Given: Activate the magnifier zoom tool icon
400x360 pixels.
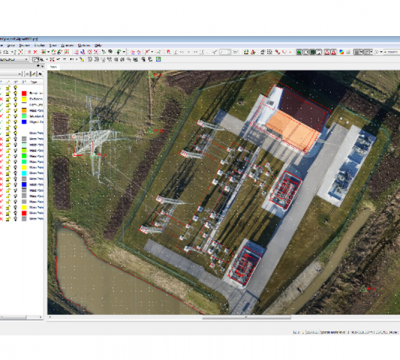Looking at the screenshot, I should (42, 60).
